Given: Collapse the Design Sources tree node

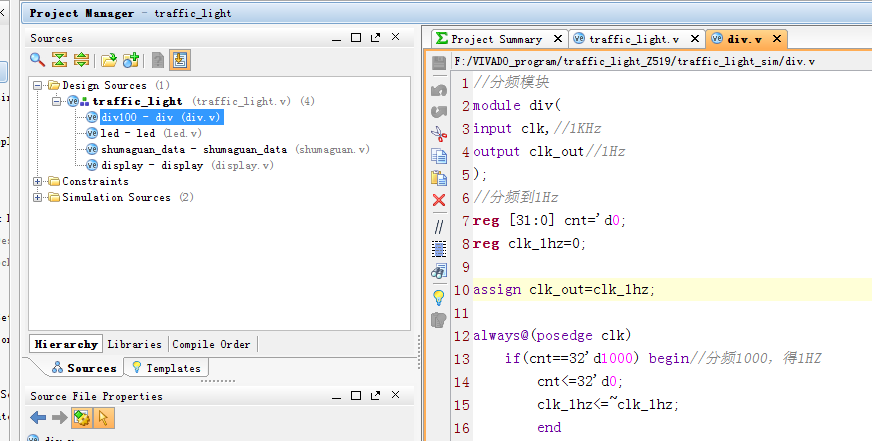Looking at the screenshot, I should point(37,86).
